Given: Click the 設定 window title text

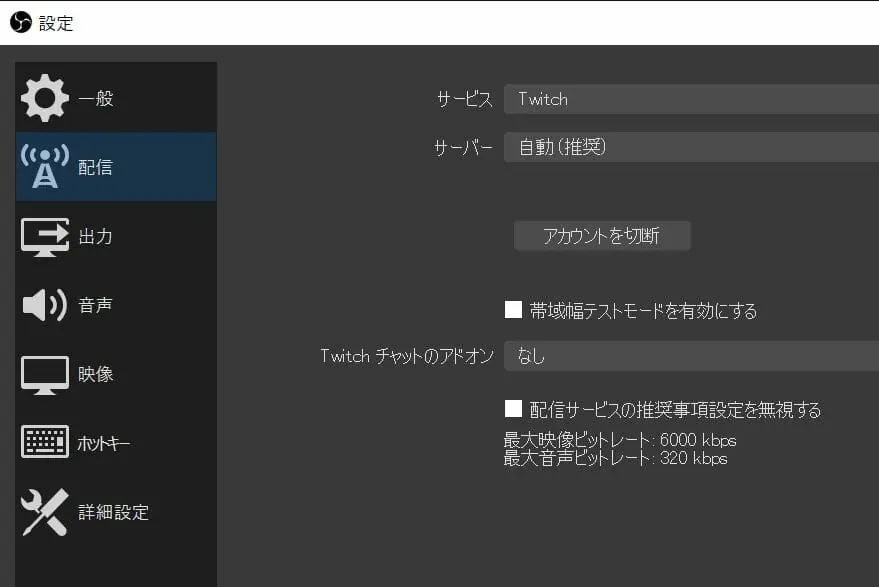Looking at the screenshot, I should point(56,23).
